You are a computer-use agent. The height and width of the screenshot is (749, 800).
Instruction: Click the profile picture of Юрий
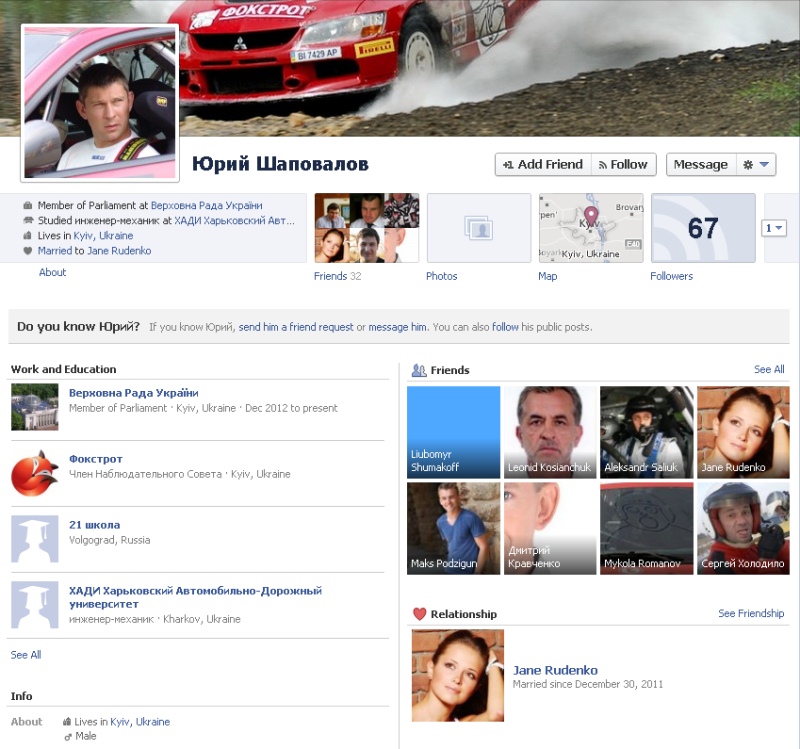(x=100, y=104)
